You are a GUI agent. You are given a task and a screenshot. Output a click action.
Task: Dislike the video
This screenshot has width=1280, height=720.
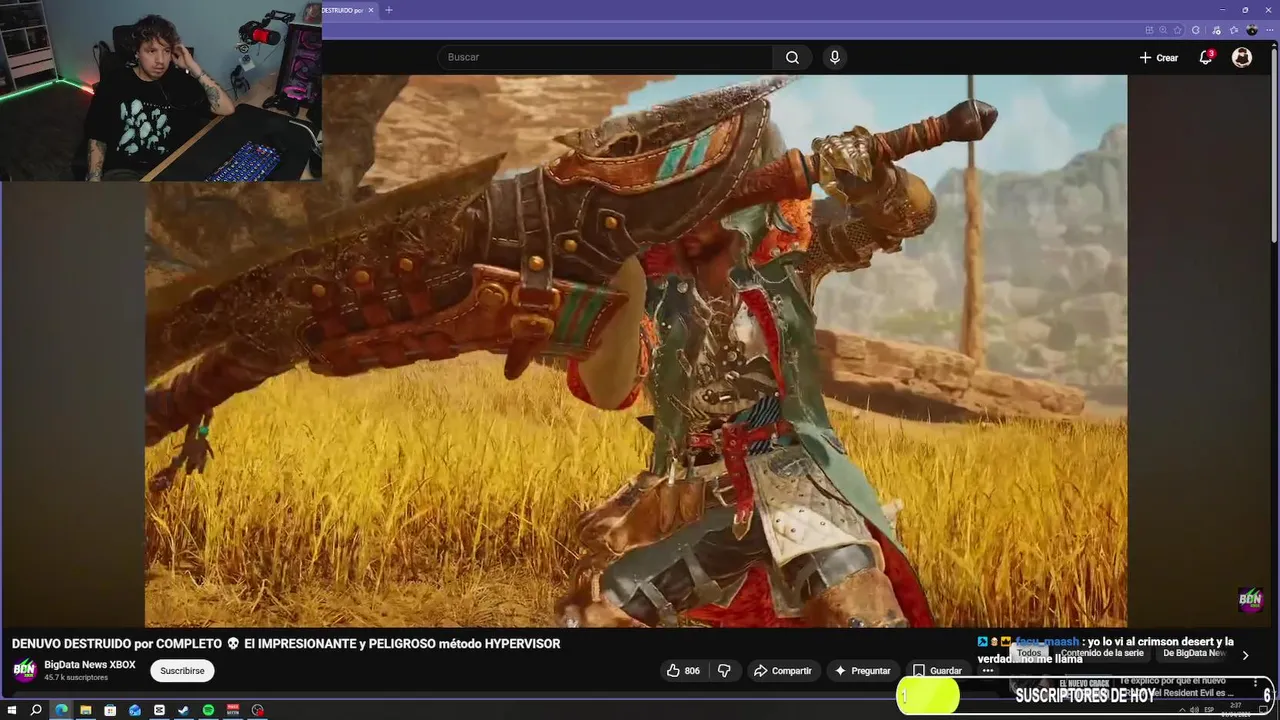point(725,671)
